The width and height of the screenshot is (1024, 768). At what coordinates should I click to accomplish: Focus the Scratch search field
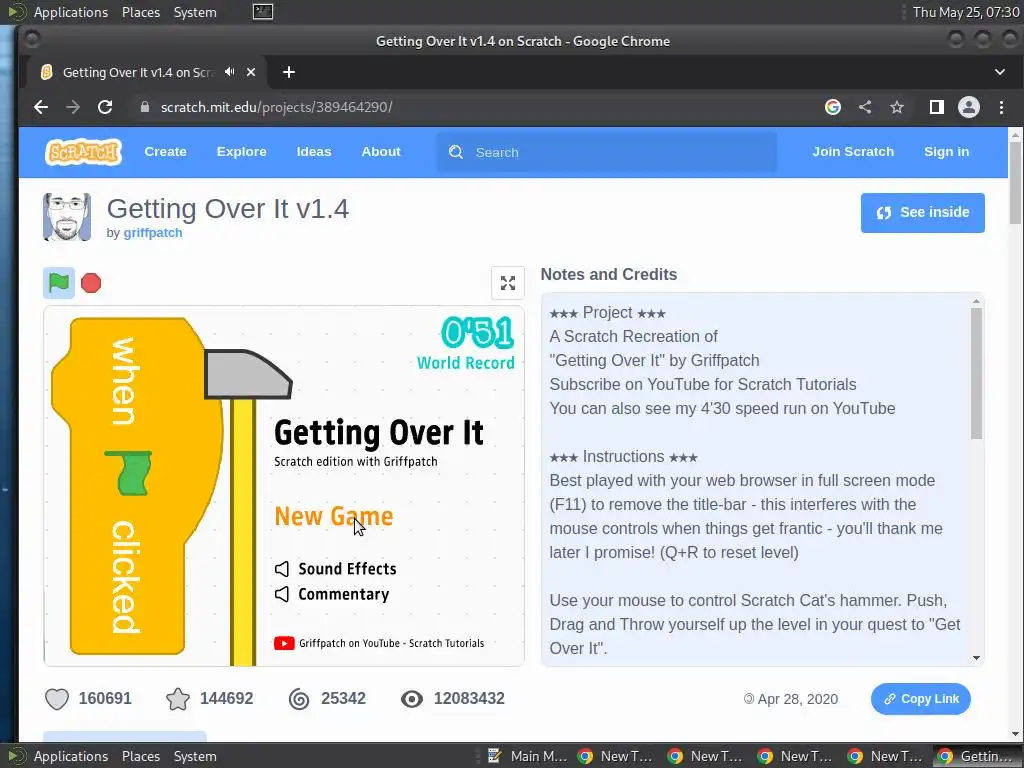(x=606, y=152)
